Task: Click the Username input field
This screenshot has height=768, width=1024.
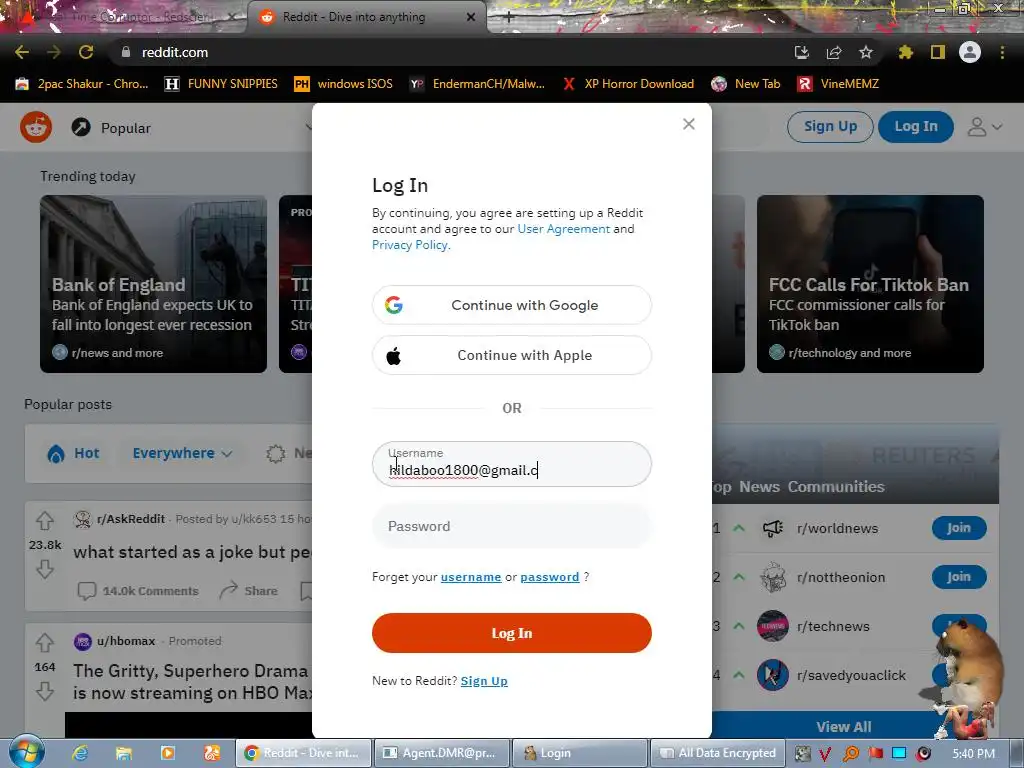Action: (x=511, y=464)
